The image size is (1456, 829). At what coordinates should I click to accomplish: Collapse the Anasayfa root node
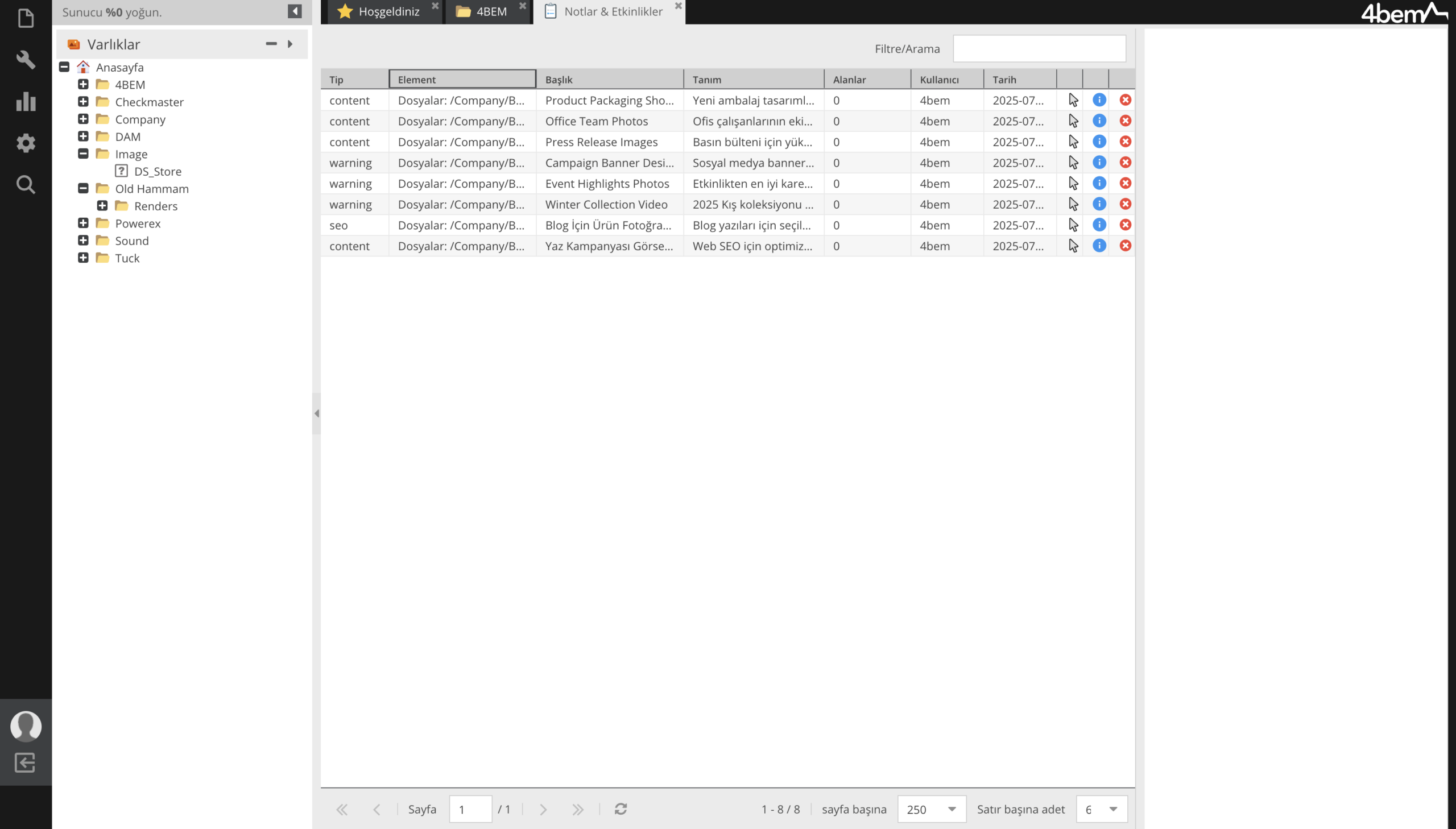click(x=64, y=67)
